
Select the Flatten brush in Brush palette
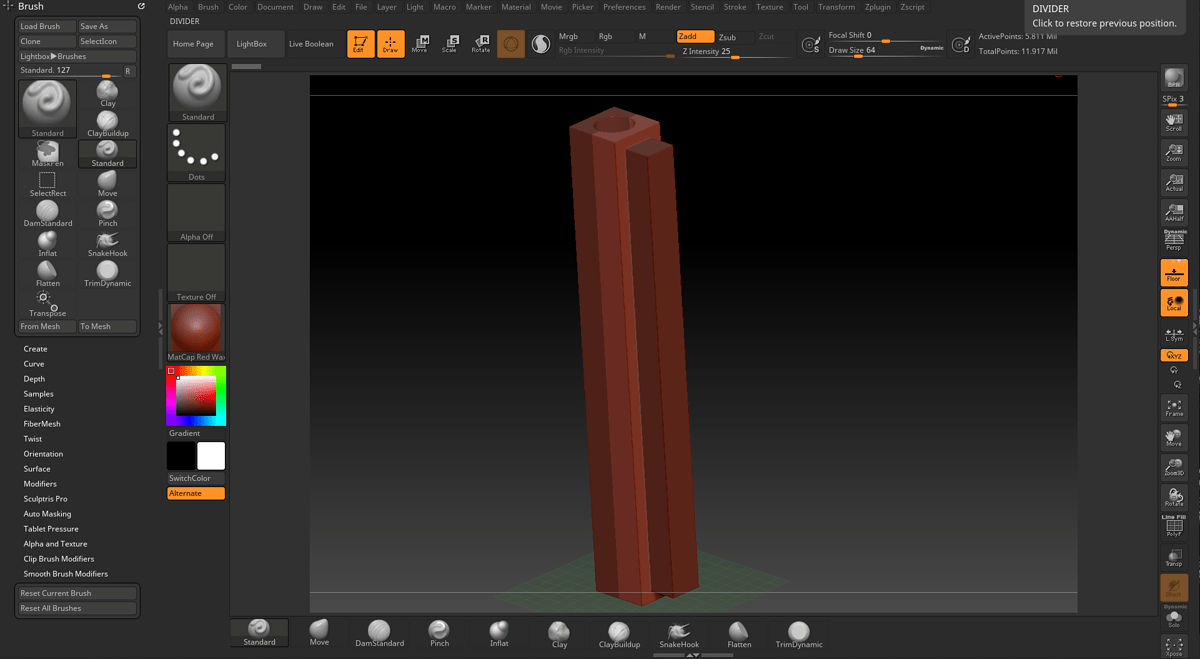47,273
